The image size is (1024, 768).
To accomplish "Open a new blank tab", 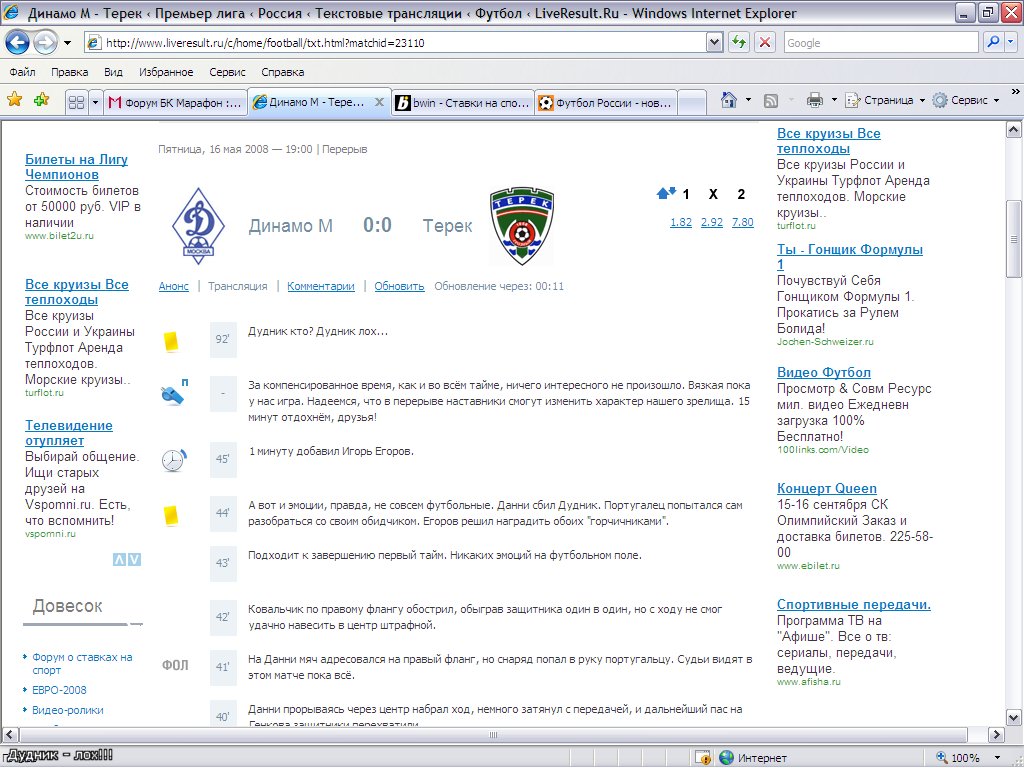I will click(x=692, y=103).
